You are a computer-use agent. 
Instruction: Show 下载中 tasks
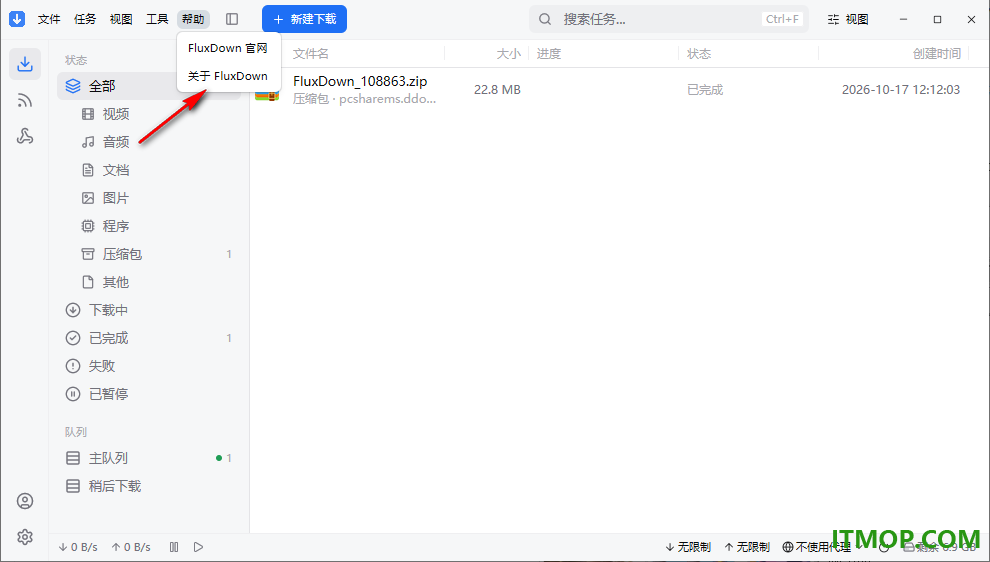pos(149,310)
